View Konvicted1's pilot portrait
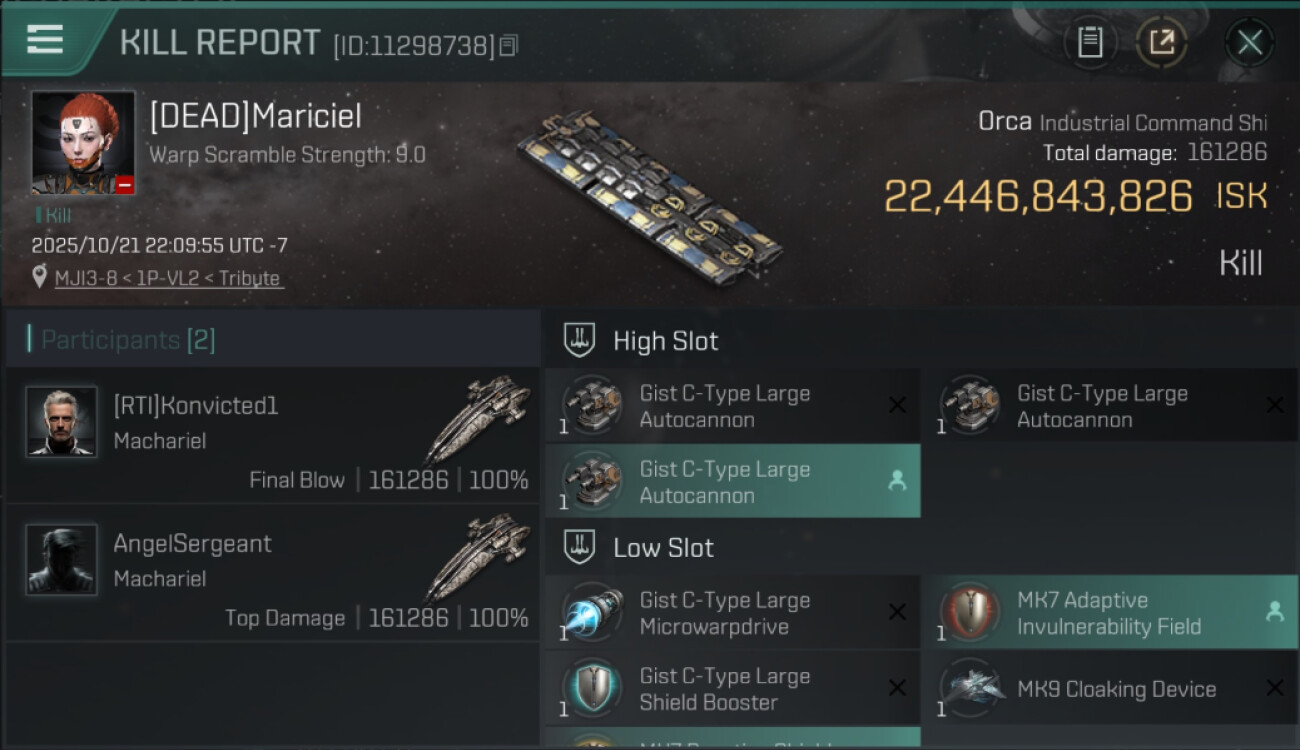 click(62, 422)
